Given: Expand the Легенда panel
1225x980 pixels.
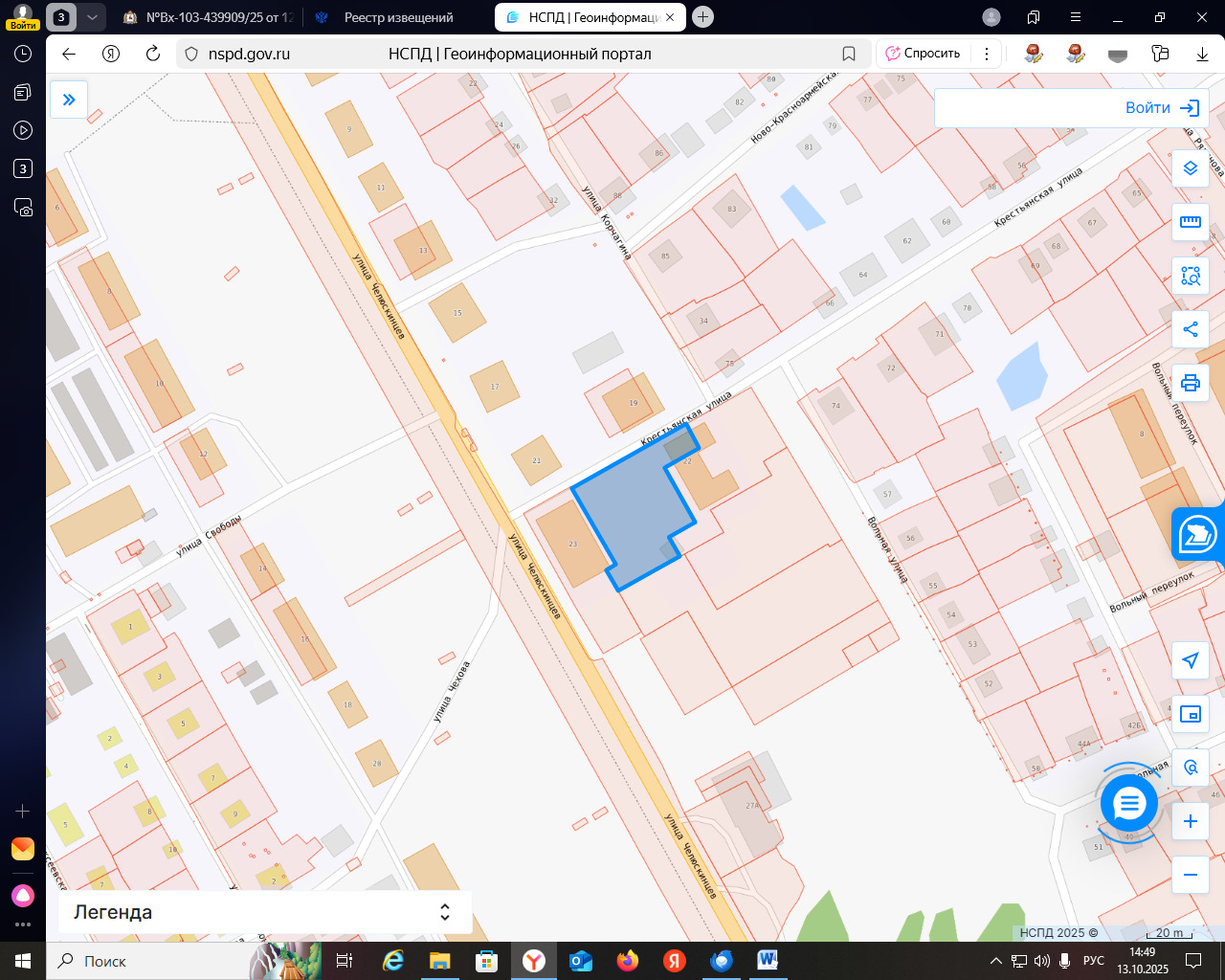Looking at the screenshot, I should coord(265,912).
